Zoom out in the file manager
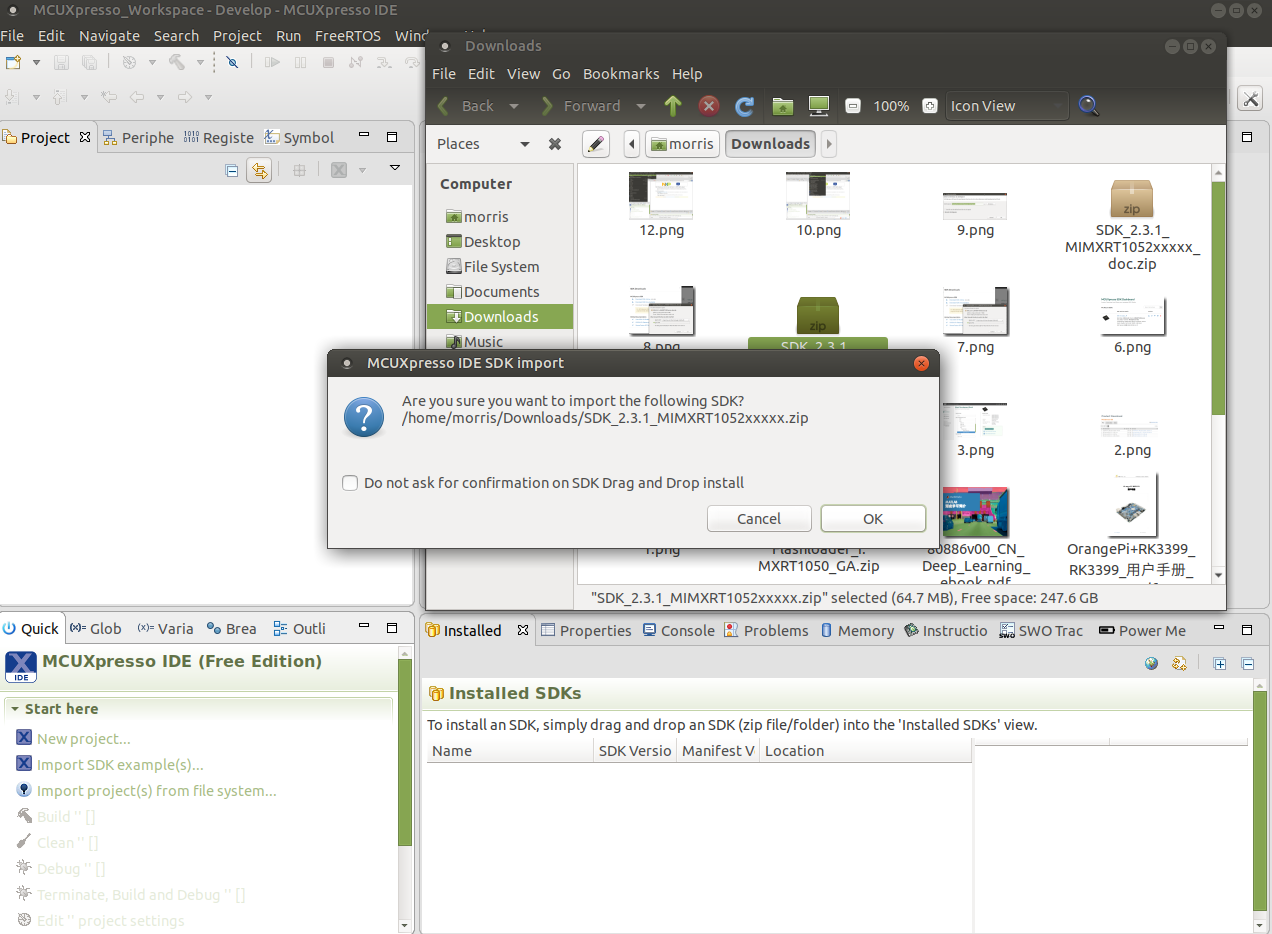This screenshot has height=934, width=1272. click(853, 105)
